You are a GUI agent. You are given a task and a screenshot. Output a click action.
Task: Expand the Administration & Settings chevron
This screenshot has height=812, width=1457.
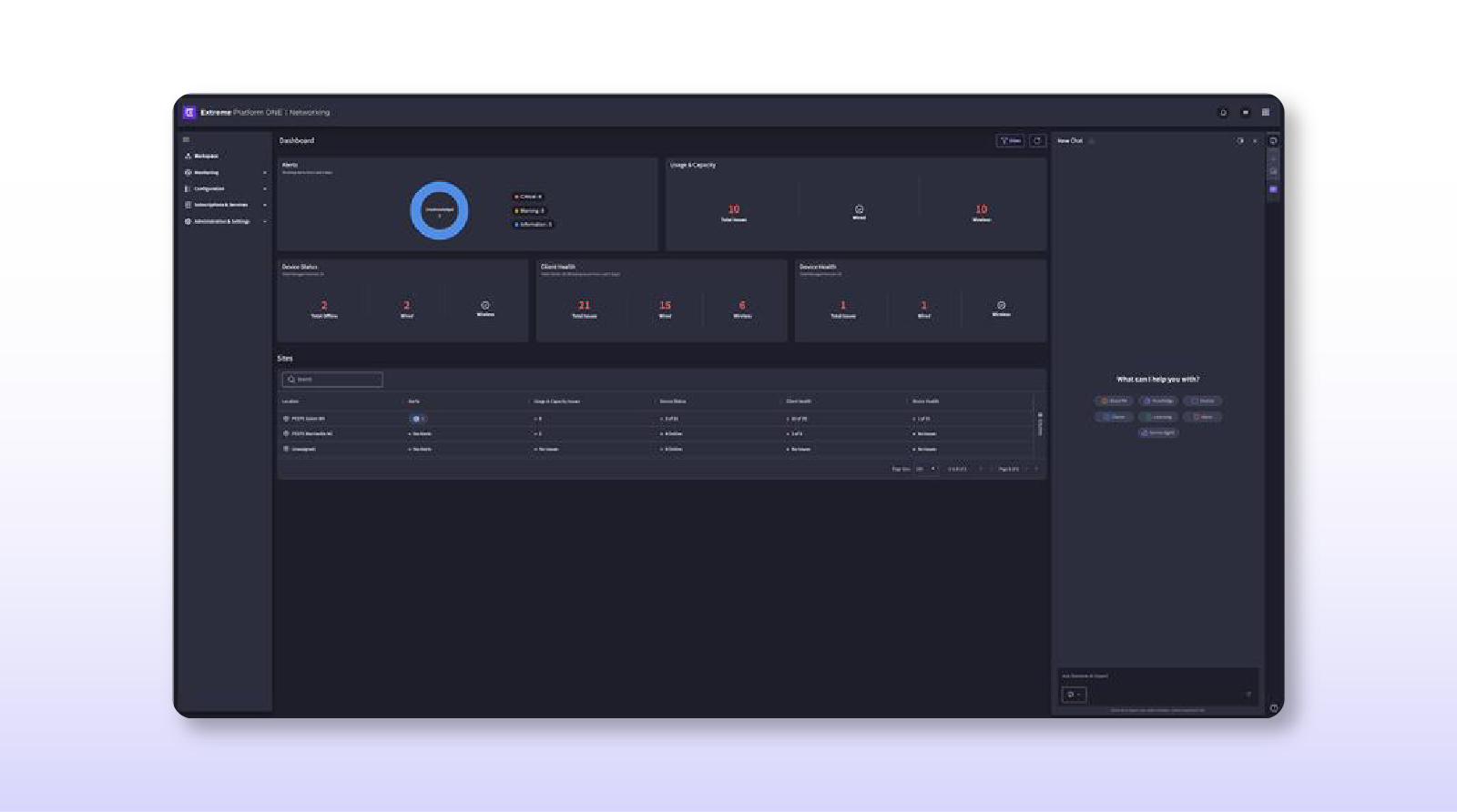265,221
